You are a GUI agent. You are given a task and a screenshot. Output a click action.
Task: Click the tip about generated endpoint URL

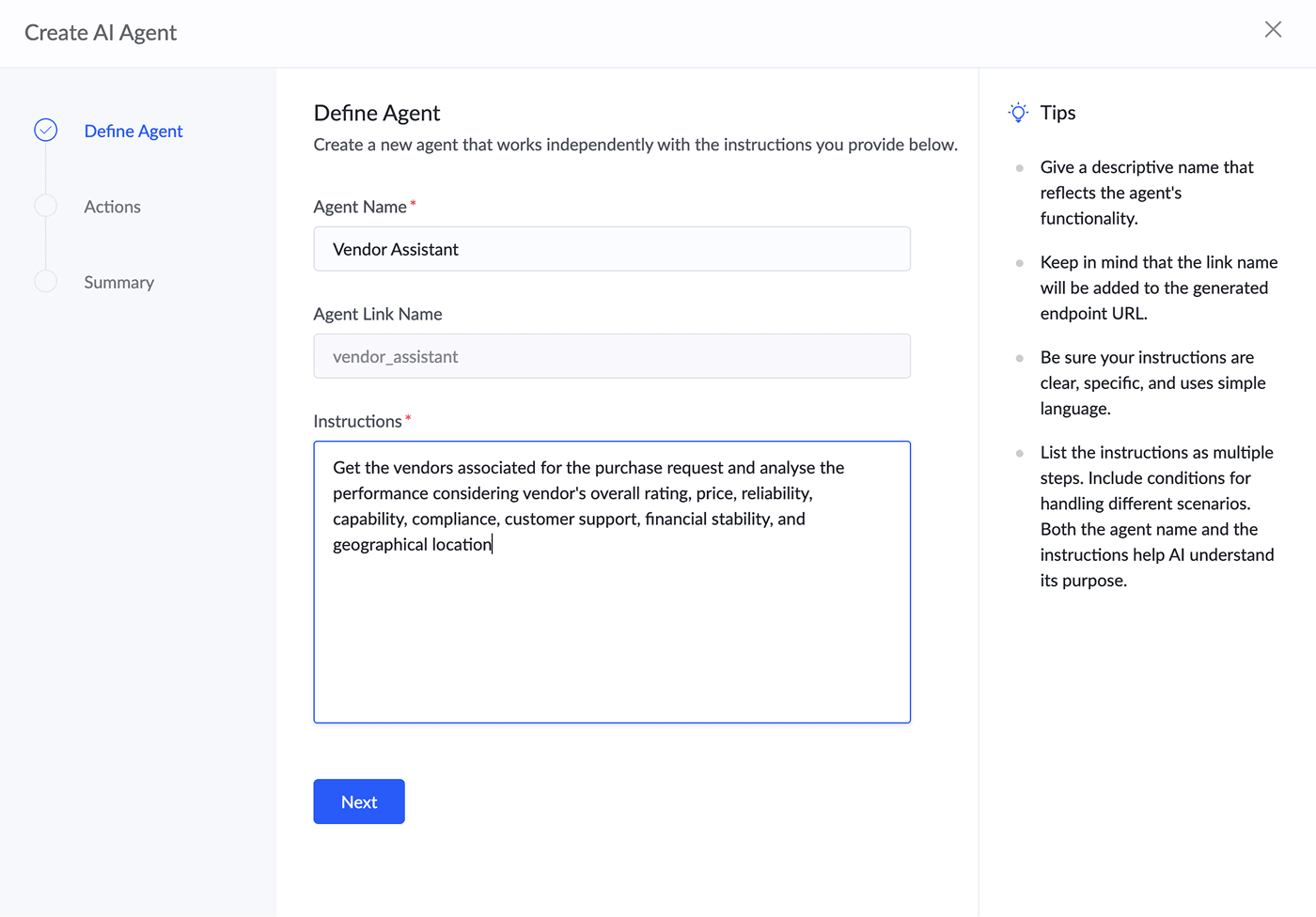[x=1158, y=288]
